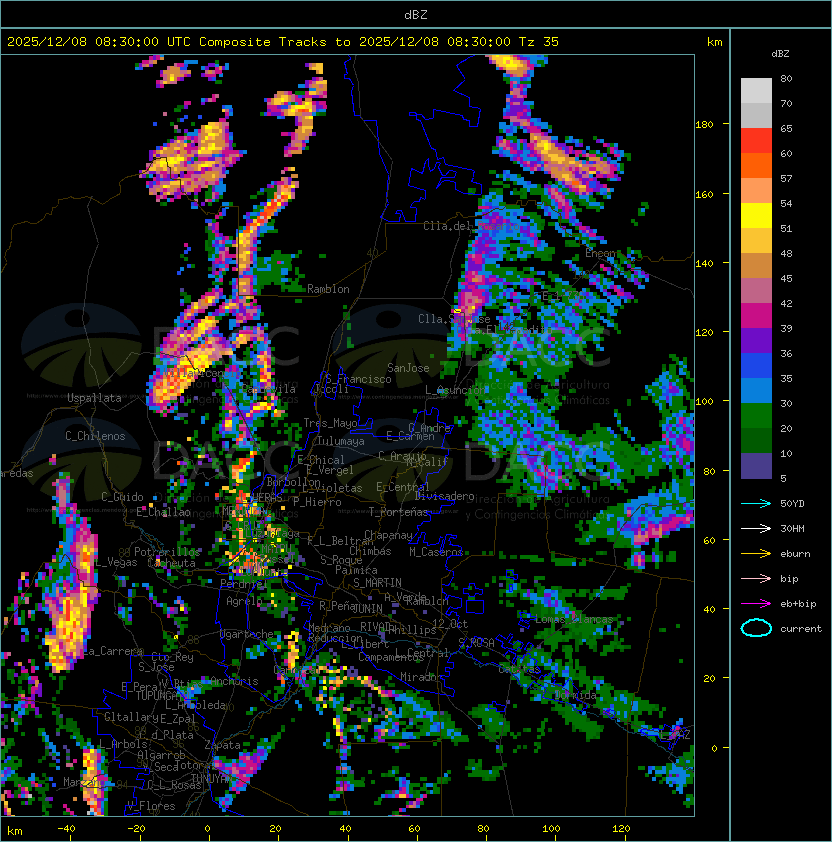Click the Tres_Mayo map label
Image resolution: width=832 pixels, height=842 pixels.
tap(330, 423)
